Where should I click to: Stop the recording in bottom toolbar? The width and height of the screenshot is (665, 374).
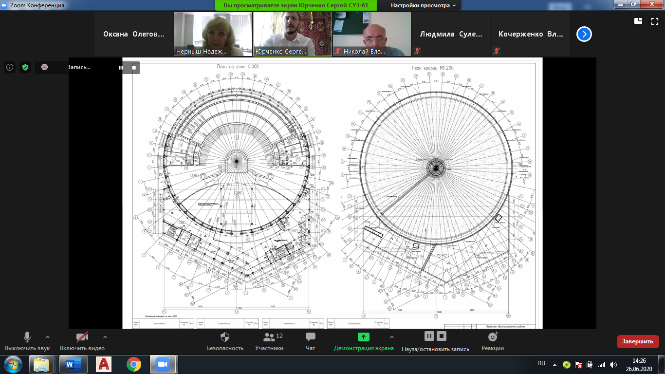pyautogui.click(x=441, y=336)
